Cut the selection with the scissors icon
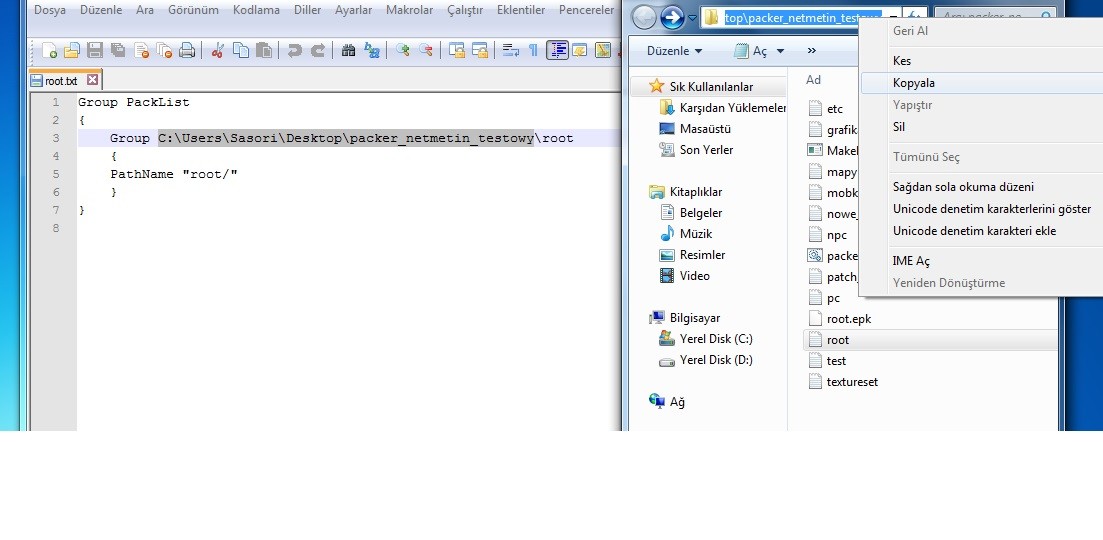This screenshot has height=540, width=1103. coord(218,50)
